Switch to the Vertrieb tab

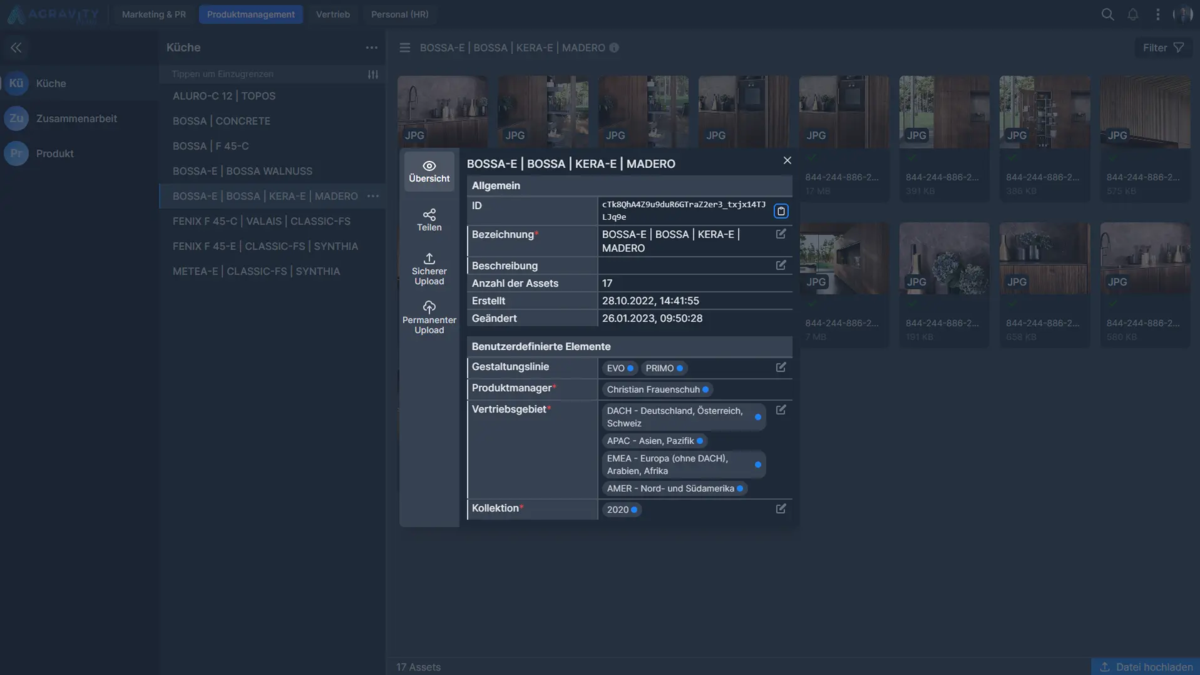click(332, 14)
